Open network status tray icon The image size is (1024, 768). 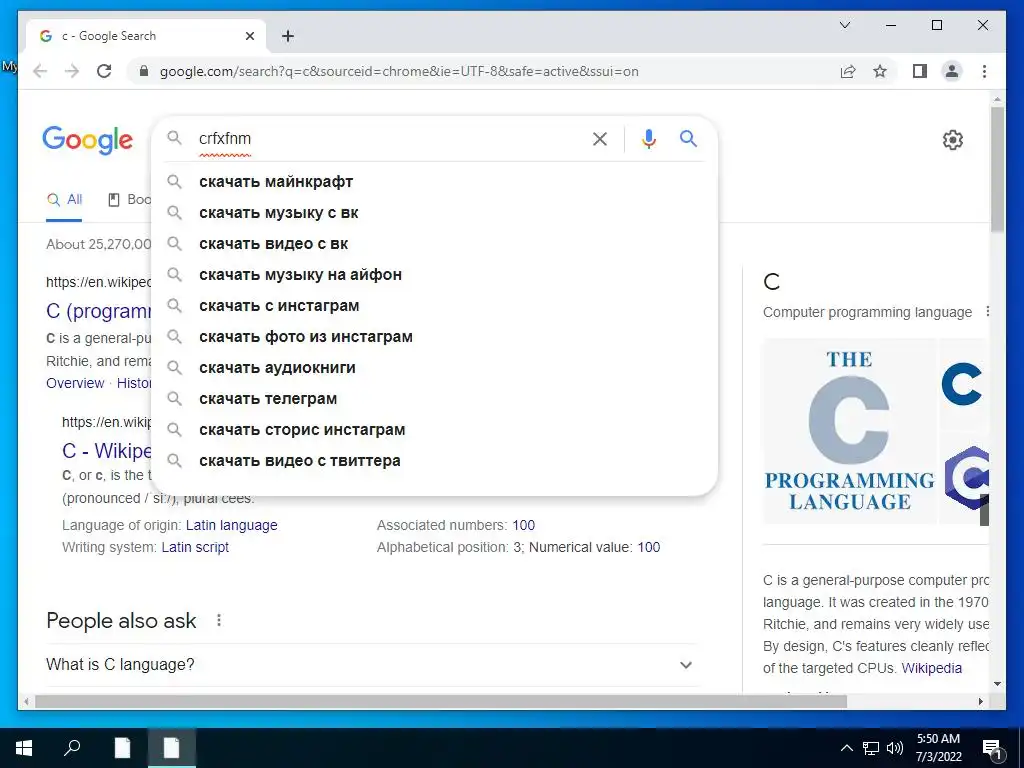[x=871, y=748]
